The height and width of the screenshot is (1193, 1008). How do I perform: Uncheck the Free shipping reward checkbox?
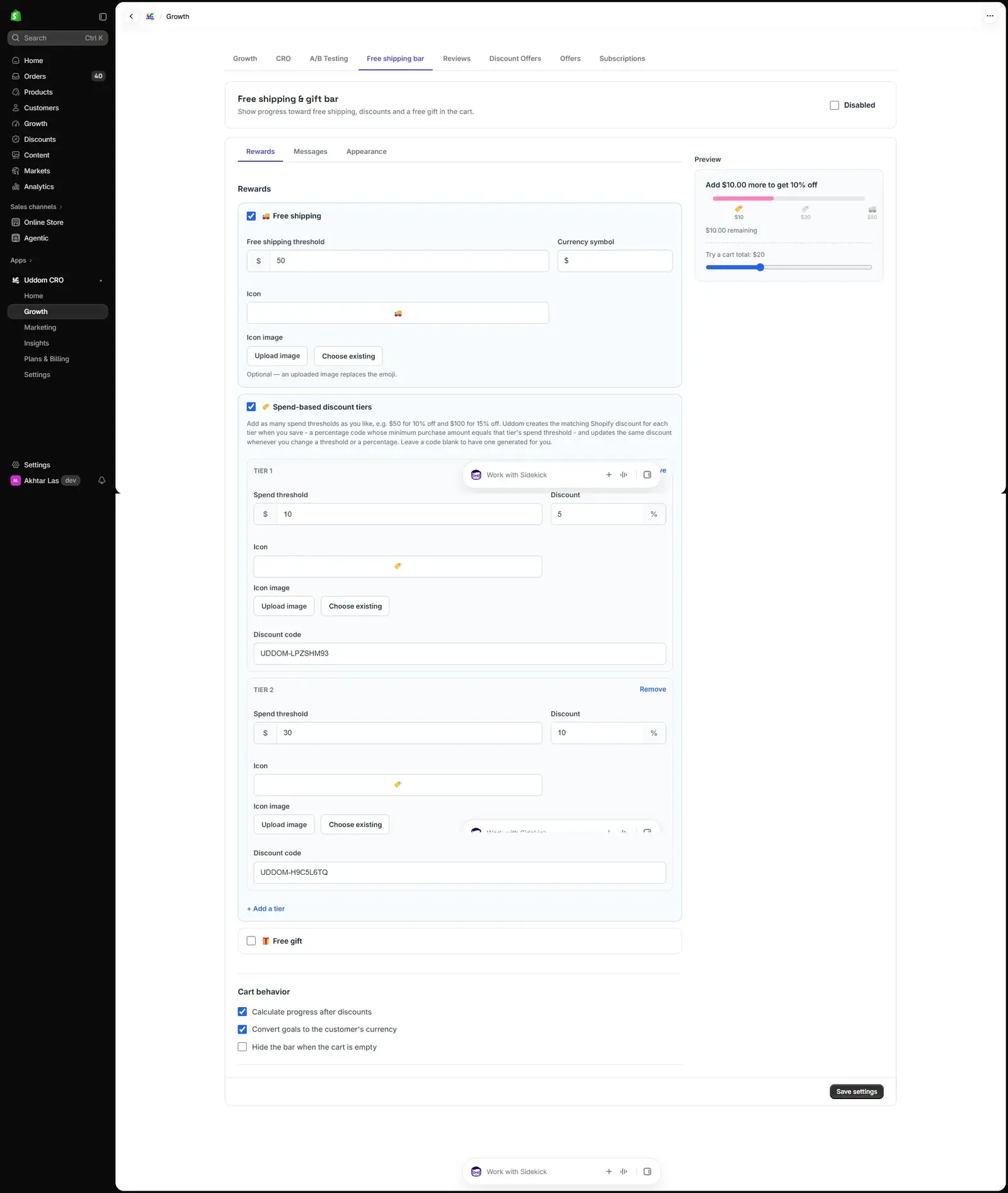251,216
